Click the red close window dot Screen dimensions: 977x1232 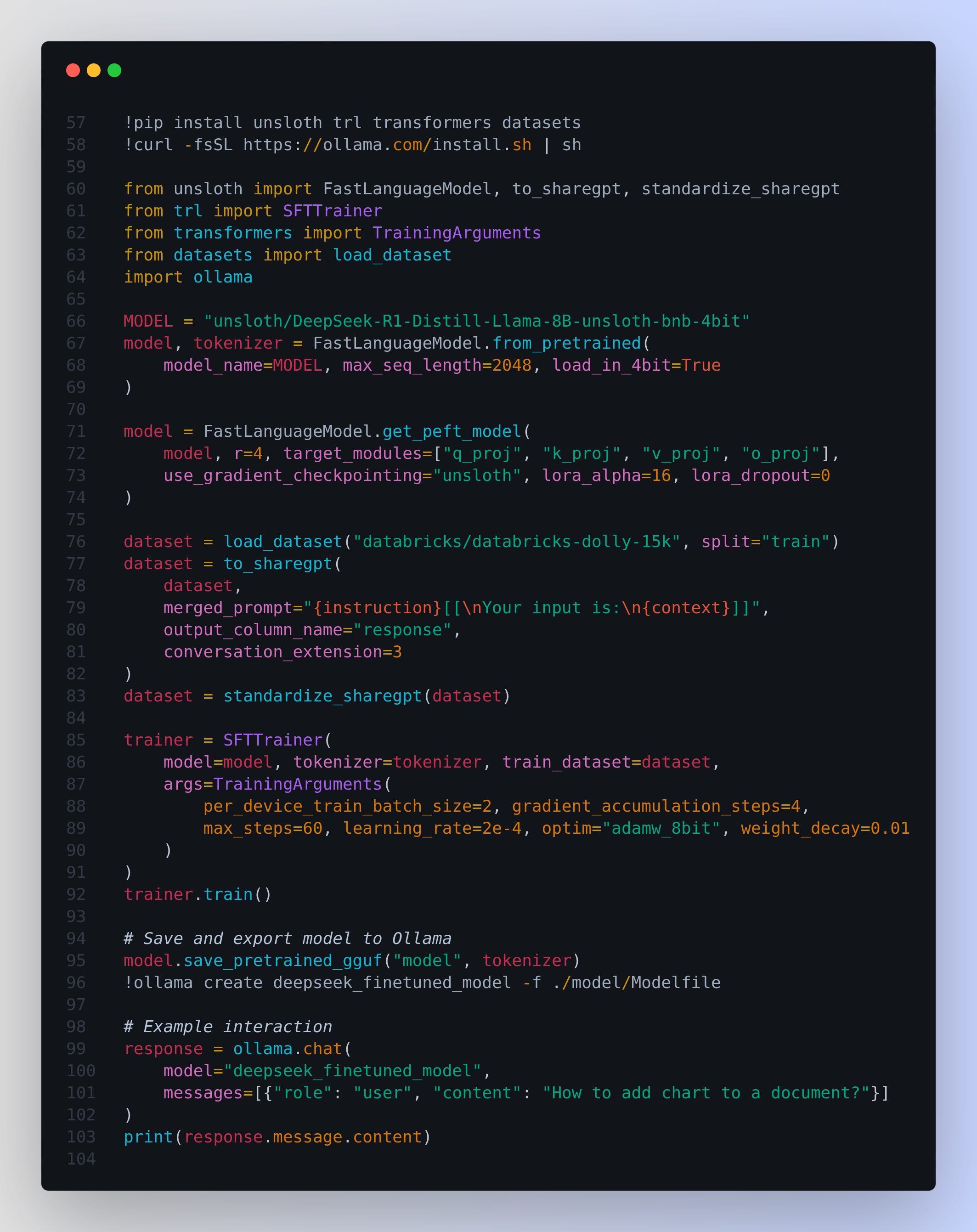click(x=73, y=70)
